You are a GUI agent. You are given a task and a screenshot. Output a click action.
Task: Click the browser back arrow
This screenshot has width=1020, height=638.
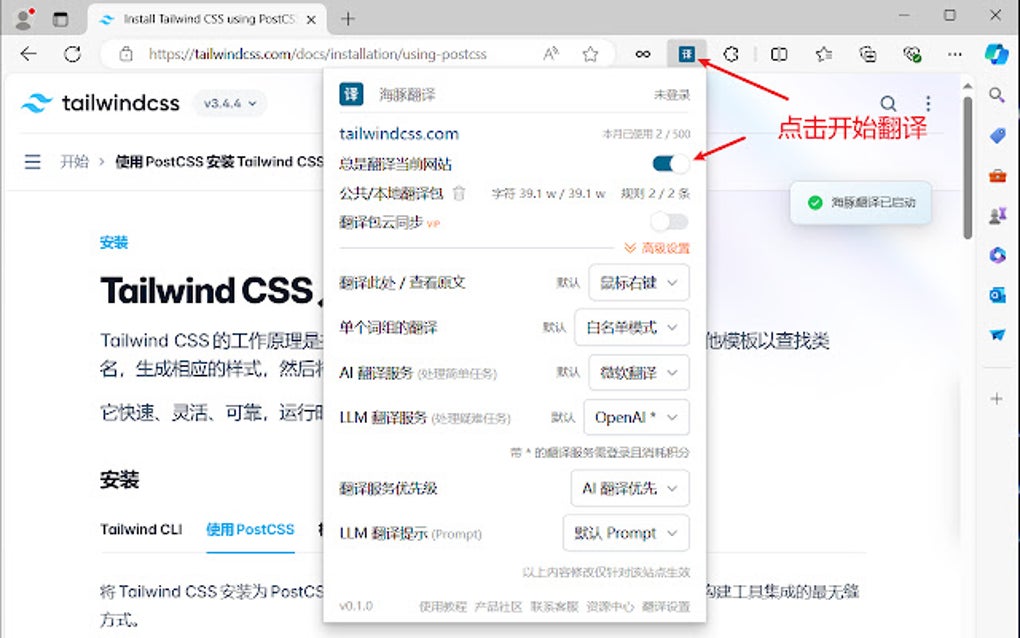(29, 54)
